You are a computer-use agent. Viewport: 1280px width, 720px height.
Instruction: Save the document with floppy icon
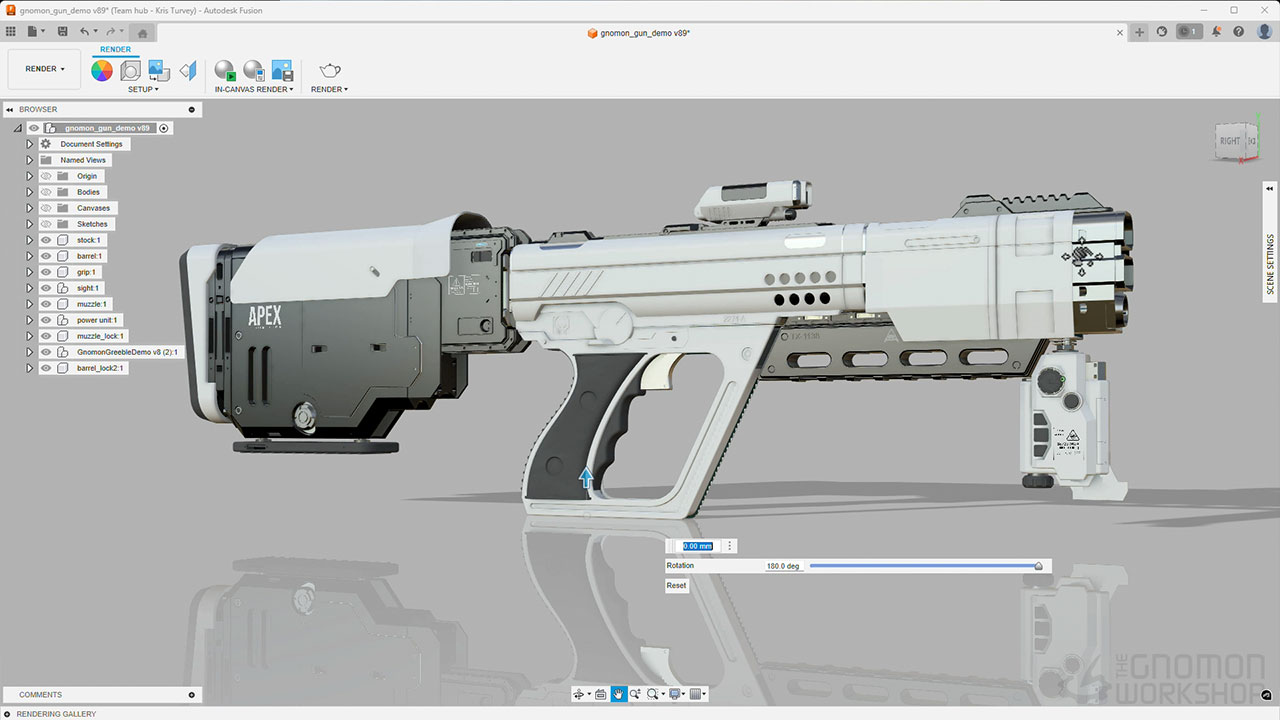click(63, 32)
